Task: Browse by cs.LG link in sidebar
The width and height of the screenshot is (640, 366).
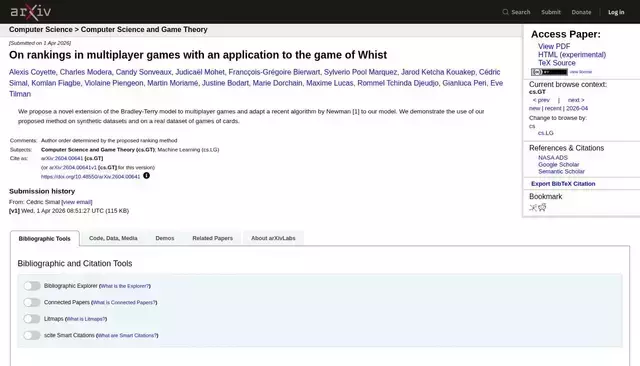Action: [x=546, y=133]
